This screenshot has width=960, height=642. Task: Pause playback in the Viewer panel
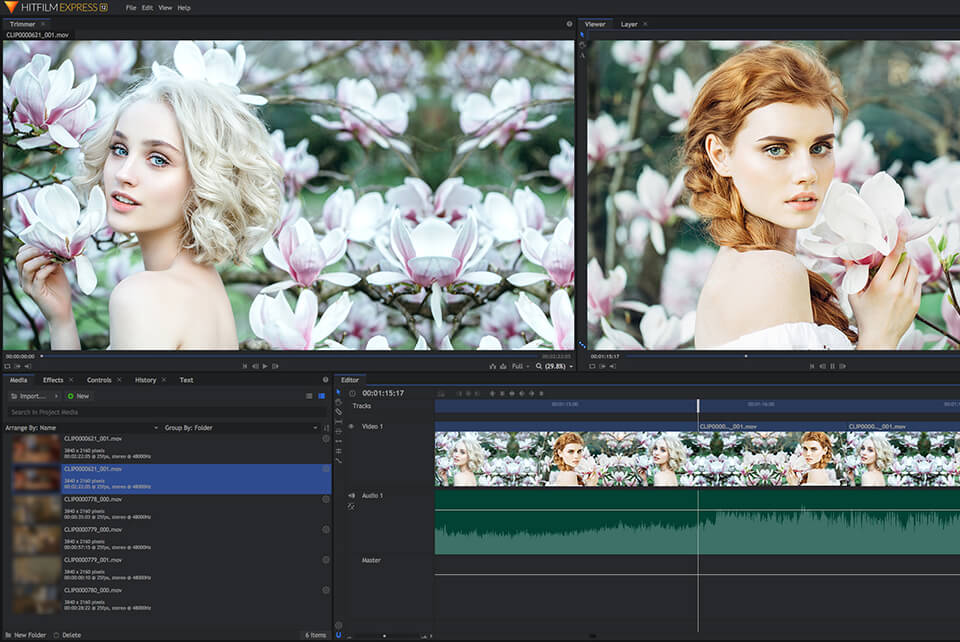(831, 366)
